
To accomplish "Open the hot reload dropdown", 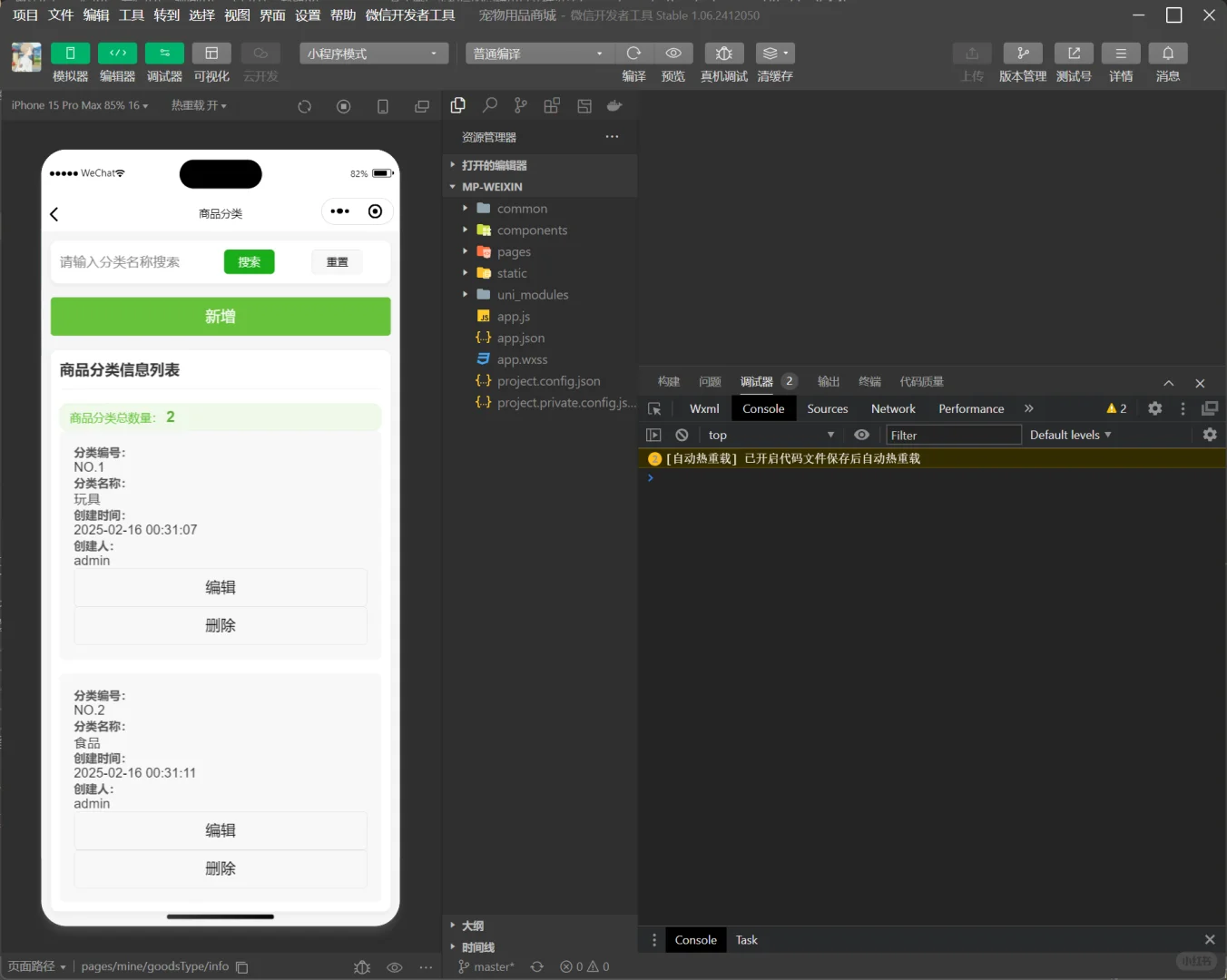I will [x=199, y=105].
